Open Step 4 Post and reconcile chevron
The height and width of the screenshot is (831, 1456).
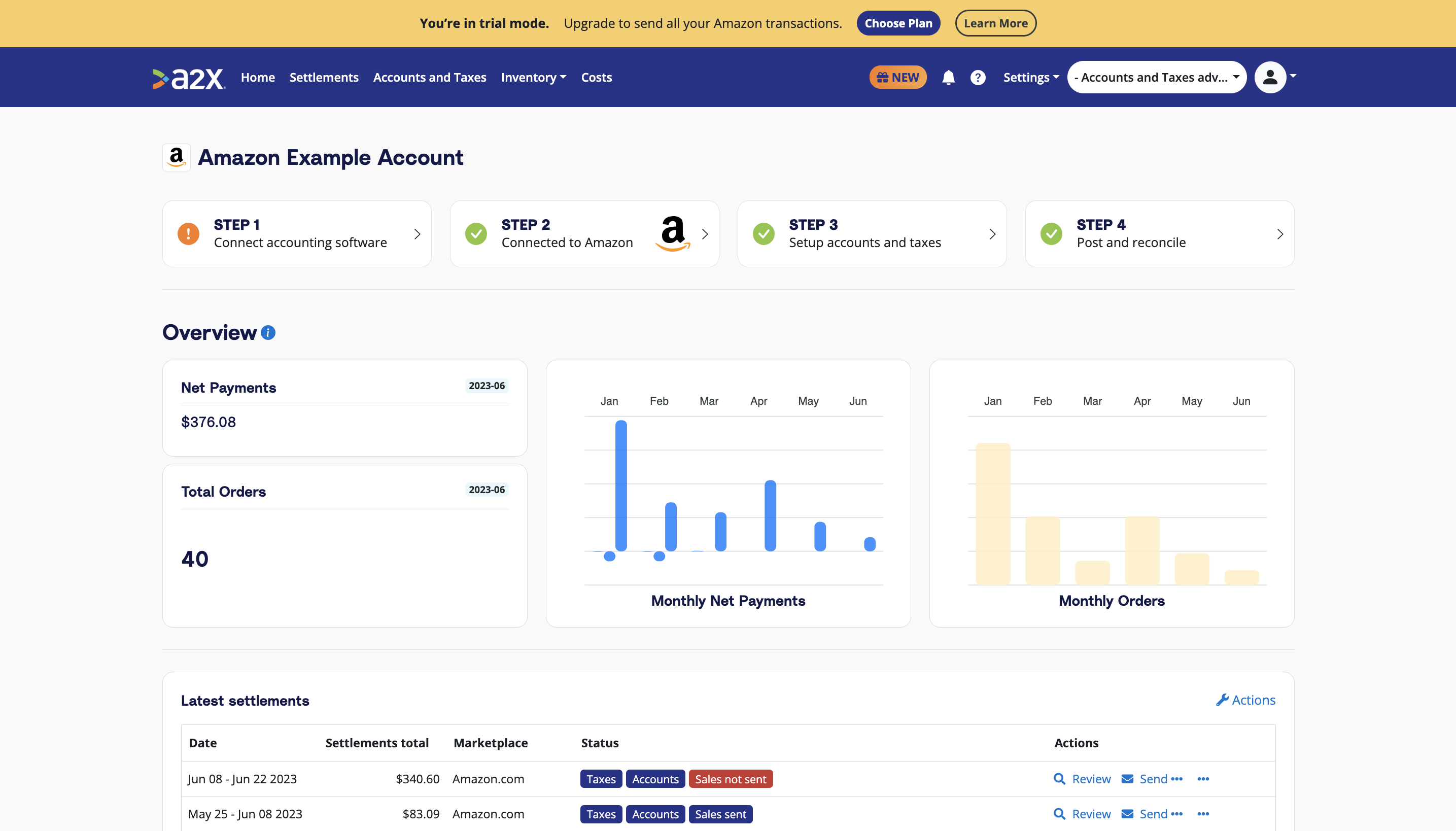coord(1280,234)
